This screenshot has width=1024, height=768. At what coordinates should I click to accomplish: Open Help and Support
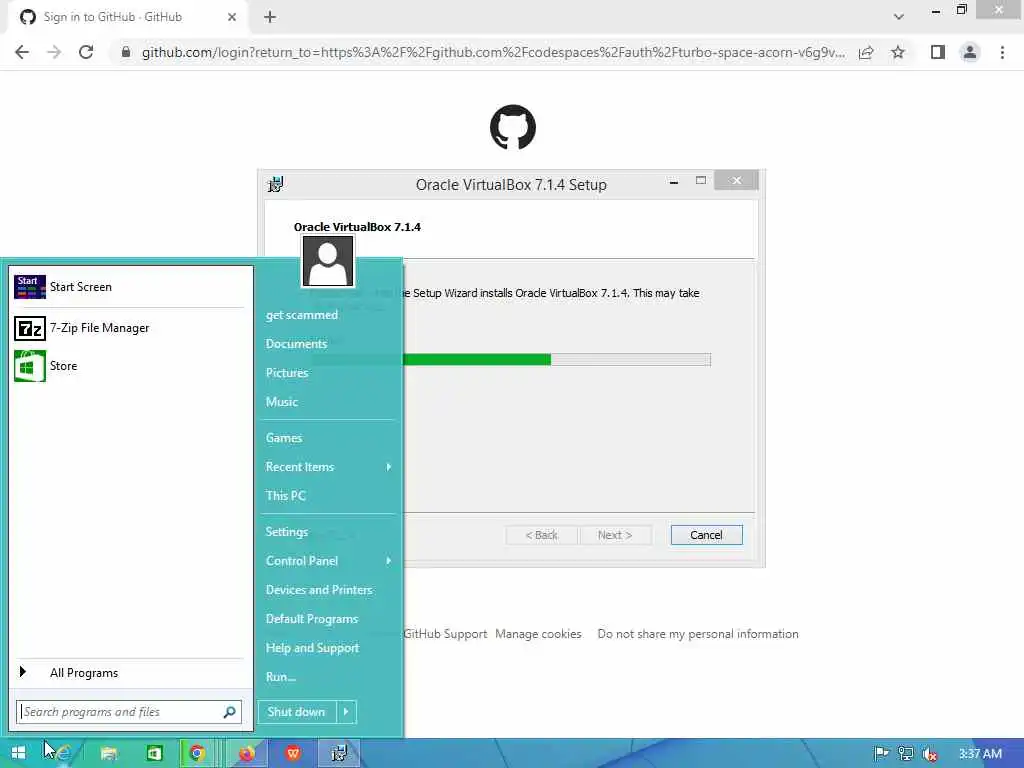pos(312,648)
